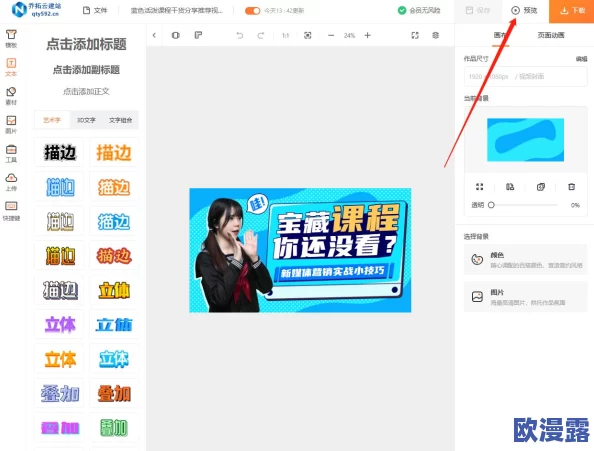Click the 哇! speech bubble on canvas

(258, 204)
